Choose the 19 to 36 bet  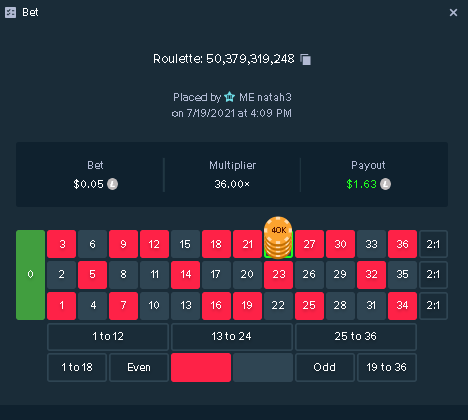click(387, 367)
